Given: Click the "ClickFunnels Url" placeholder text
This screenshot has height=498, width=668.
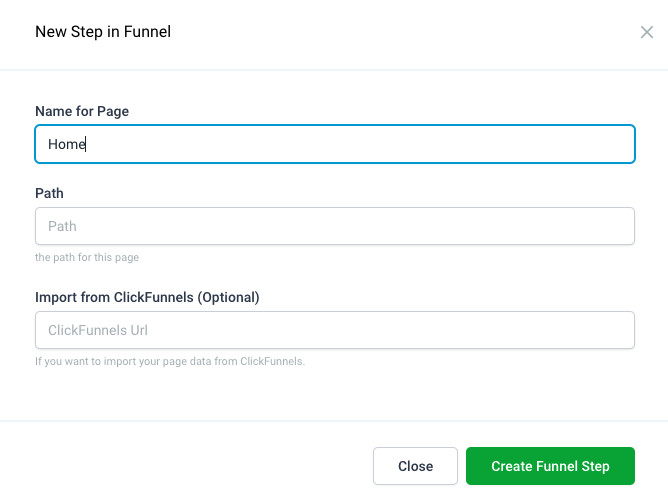Looking at the screenshot, I should (98, 330).
